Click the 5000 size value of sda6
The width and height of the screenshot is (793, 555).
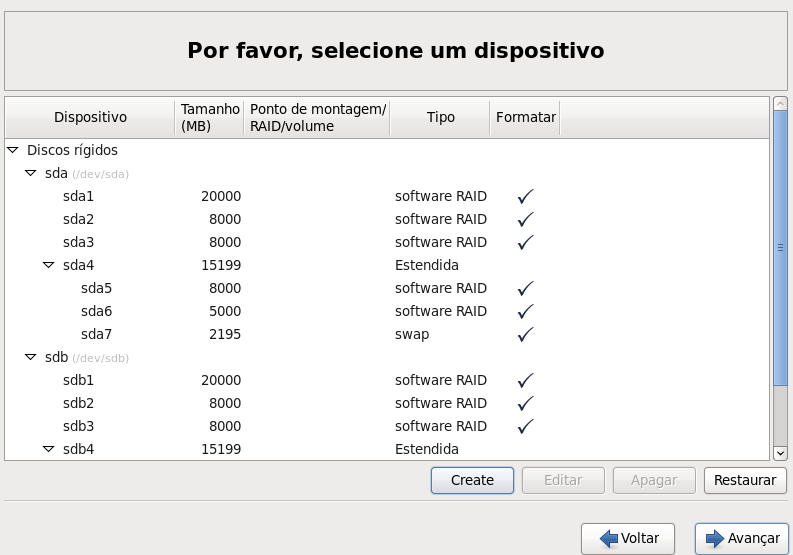tap(225, 311)
